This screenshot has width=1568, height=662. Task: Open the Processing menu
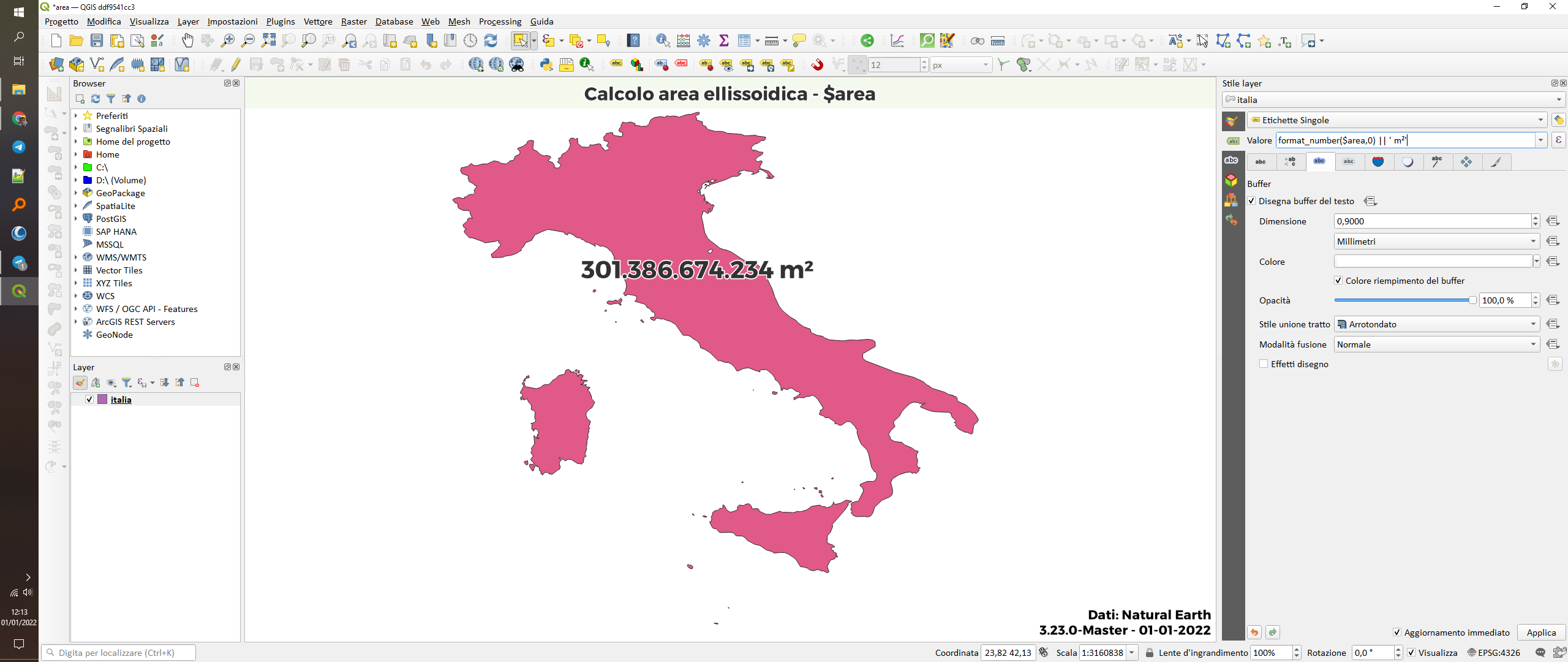[x=500, y=21]
